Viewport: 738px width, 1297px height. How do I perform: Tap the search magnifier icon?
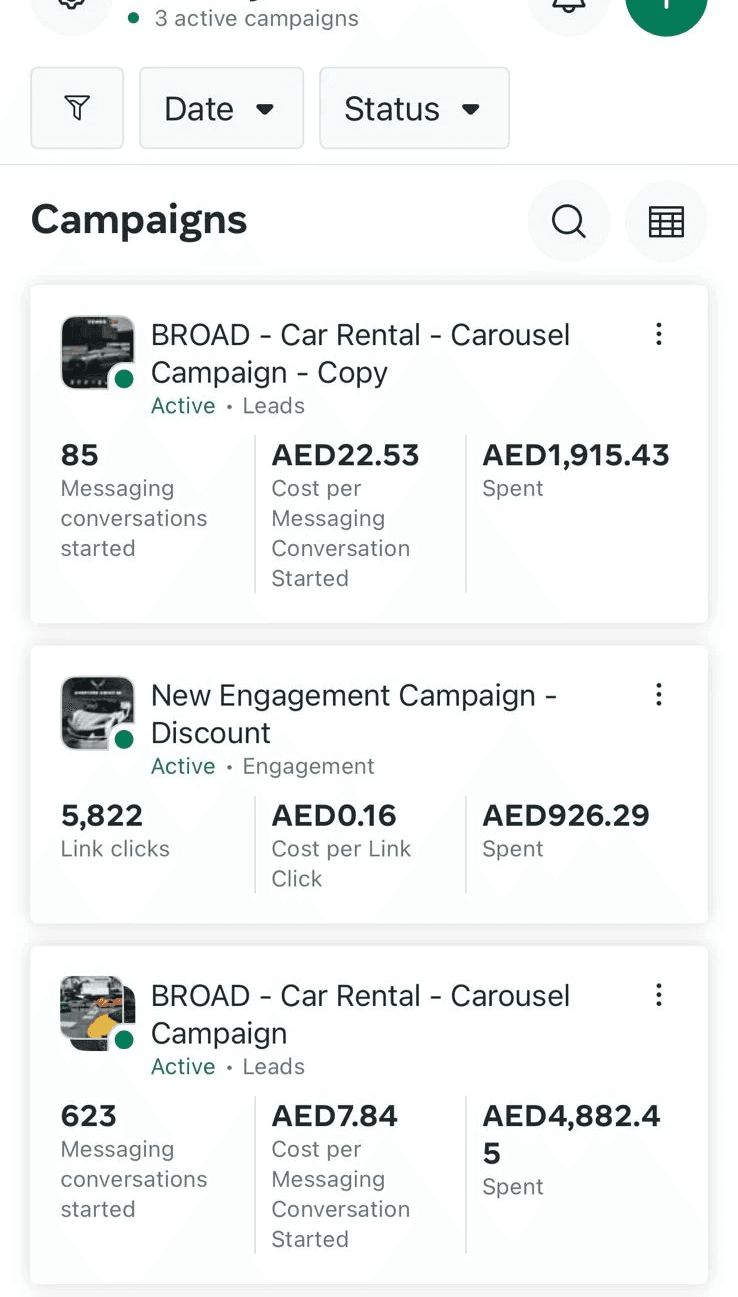pos(568,221)
